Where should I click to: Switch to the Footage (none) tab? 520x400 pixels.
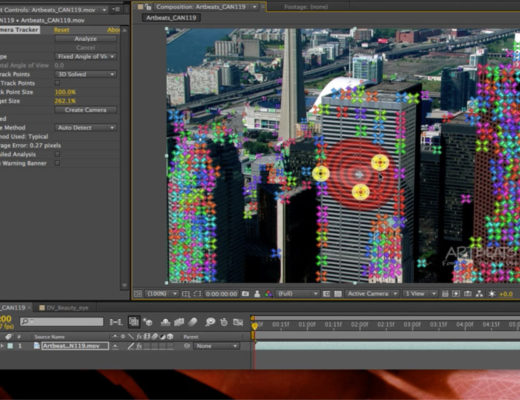[306, 7]
